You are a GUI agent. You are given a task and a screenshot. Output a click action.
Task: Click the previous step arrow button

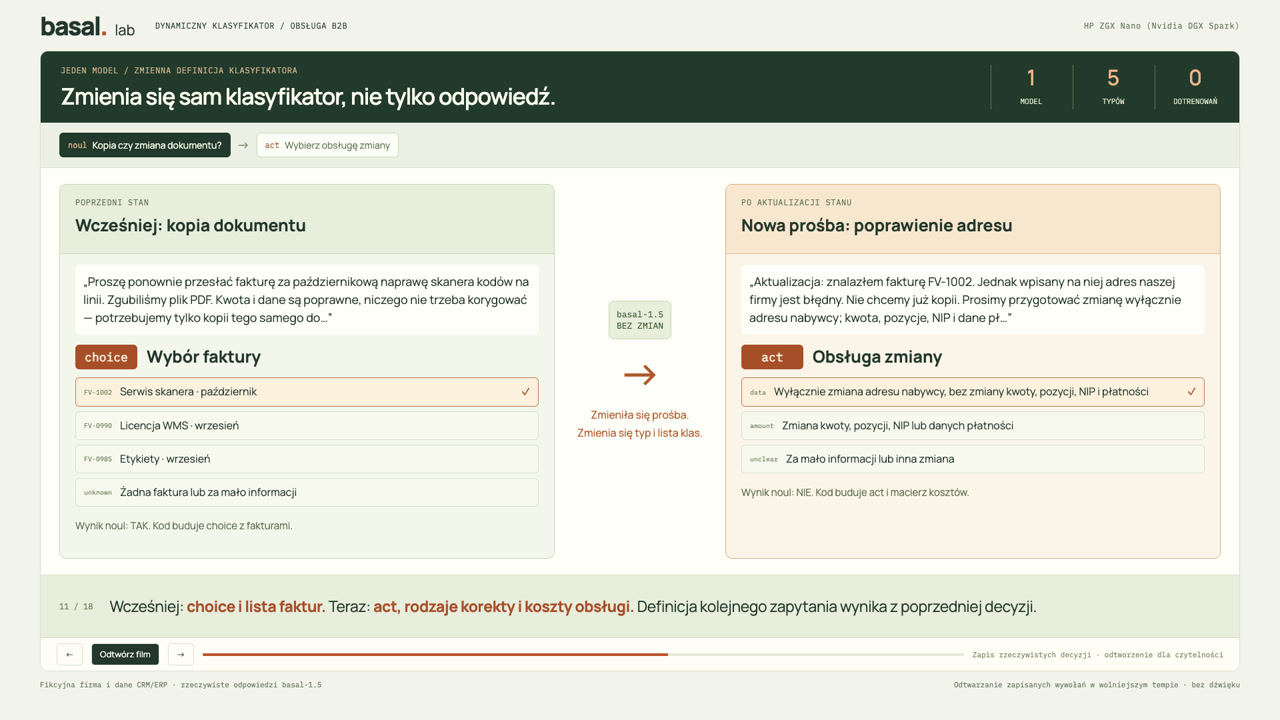[x=69, y=654]
